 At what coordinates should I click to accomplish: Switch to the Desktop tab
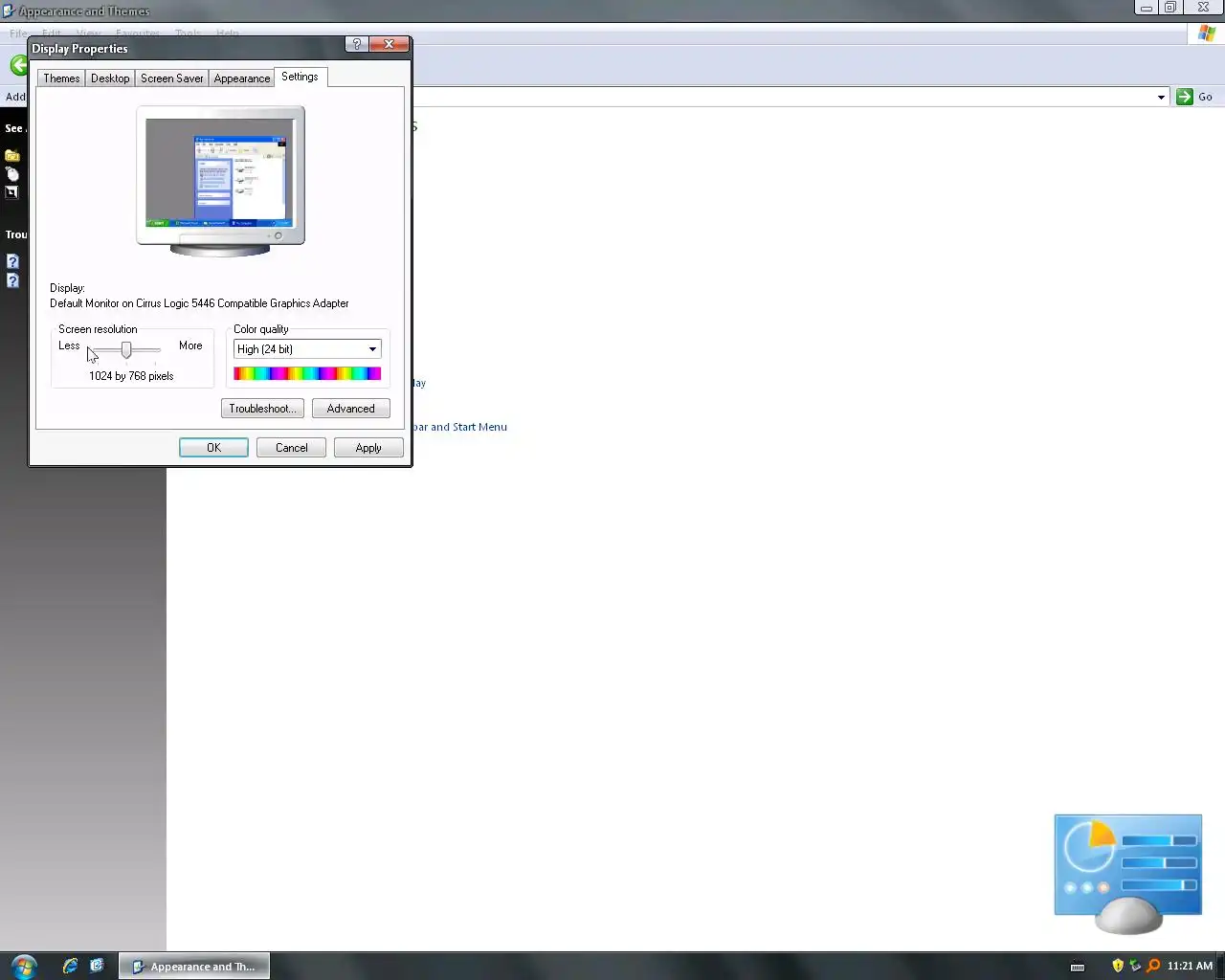(110, 78)
